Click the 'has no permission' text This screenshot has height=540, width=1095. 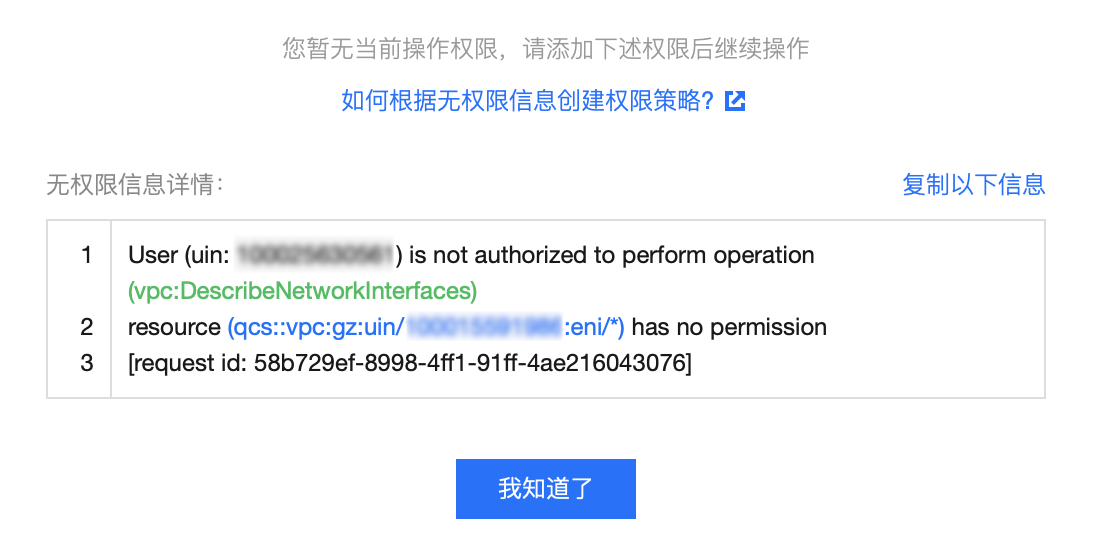click(728, 326)
